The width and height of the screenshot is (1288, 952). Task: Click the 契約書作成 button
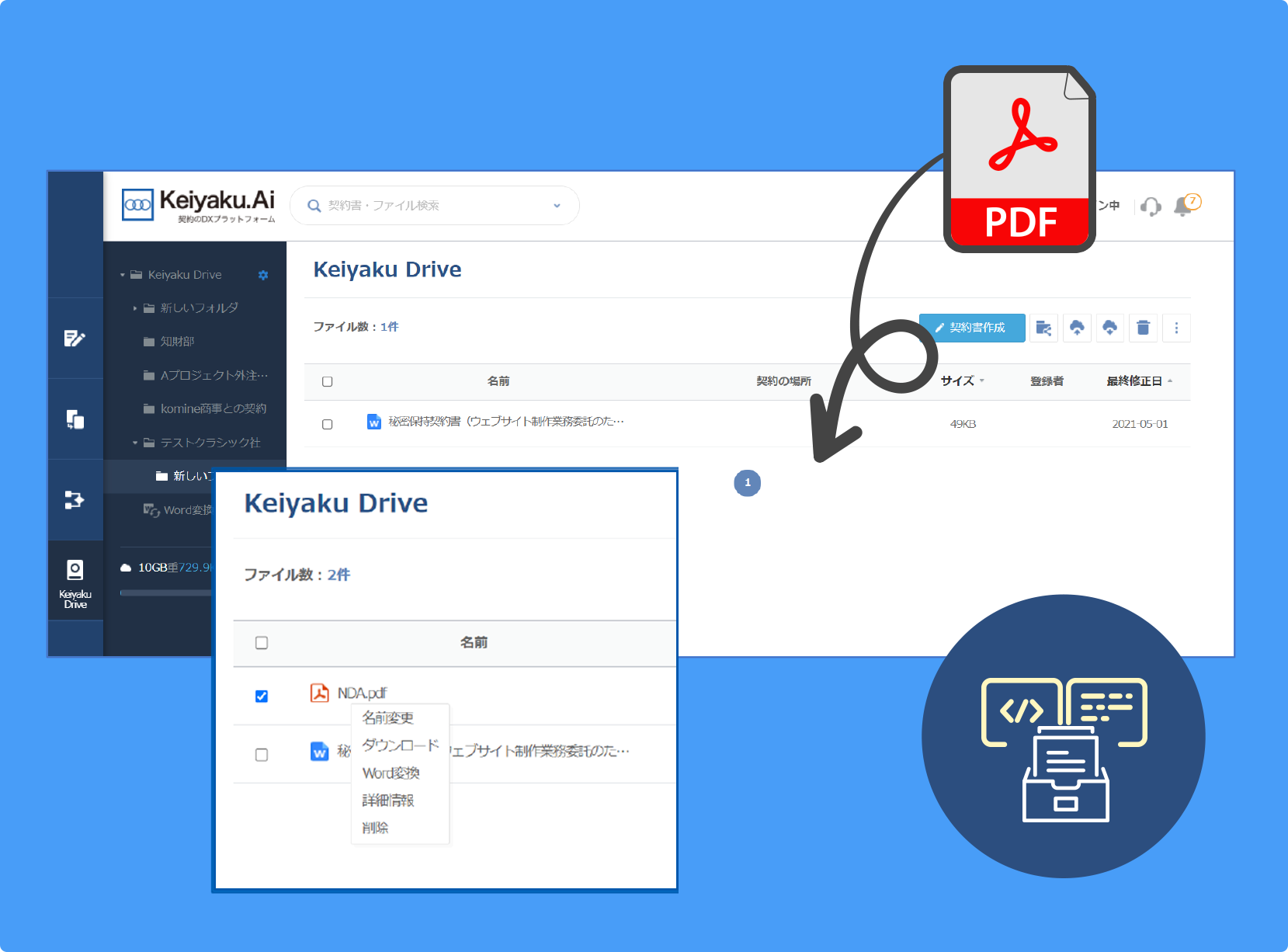click(x=972, y=328)
